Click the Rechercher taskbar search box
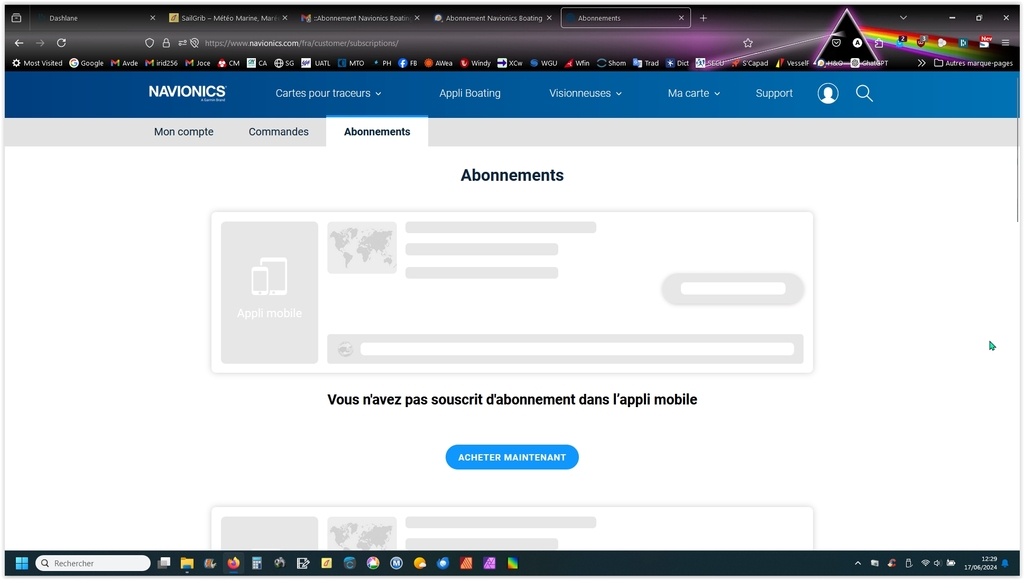The height and width of the screenshot is (580, 1024). coord(93,563)
